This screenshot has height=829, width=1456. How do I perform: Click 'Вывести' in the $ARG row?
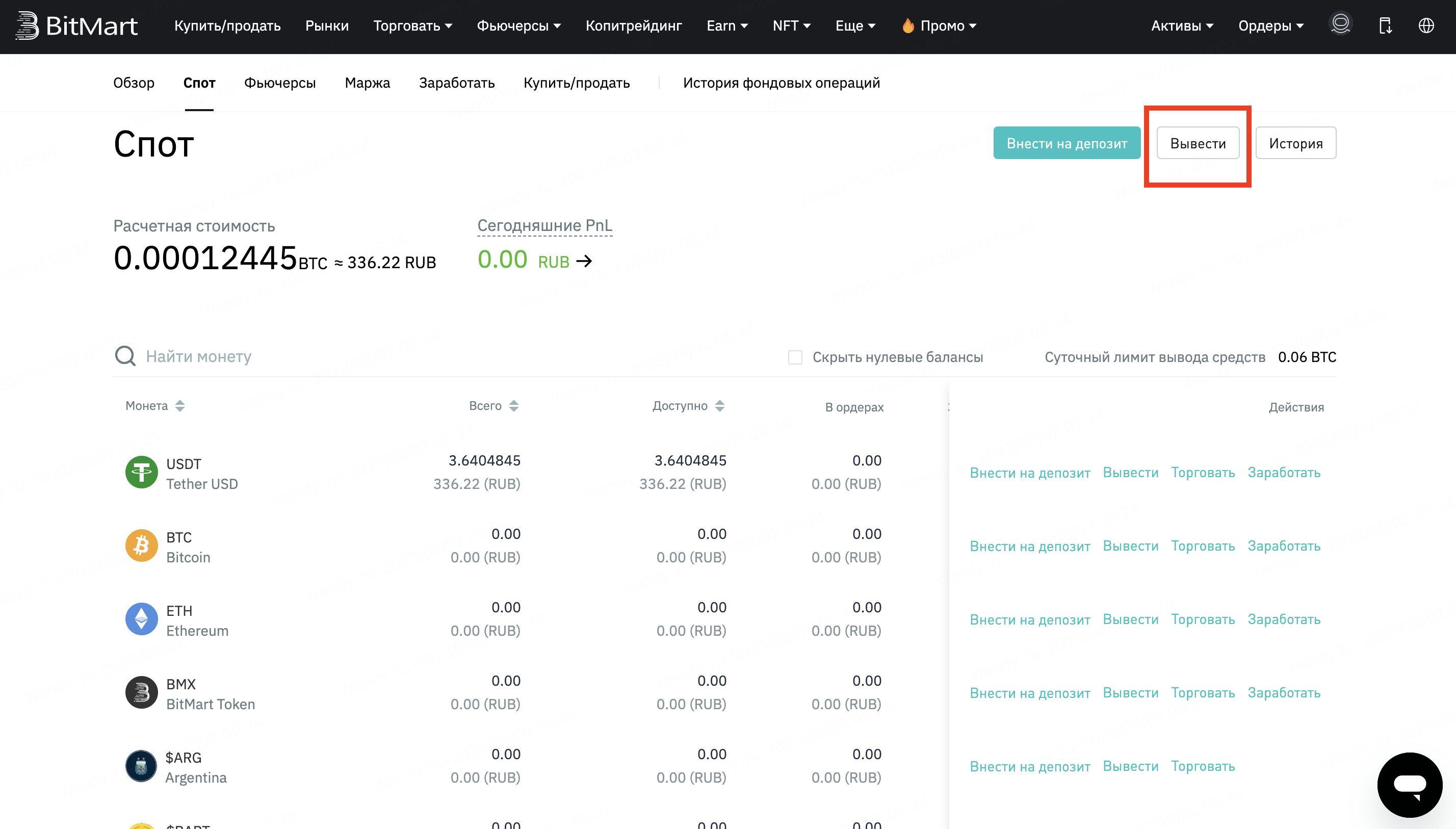coord(1131,766)
